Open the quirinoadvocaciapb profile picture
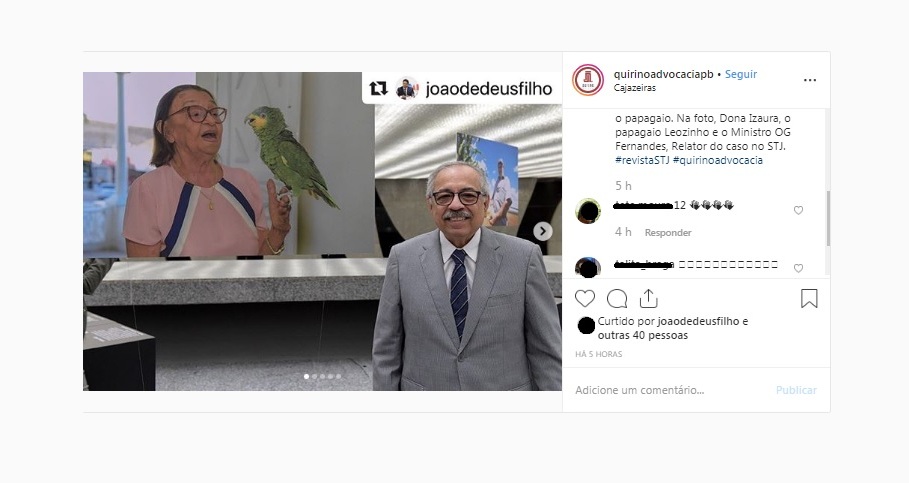Image resolution: width=909 pixels, height=483 pixels. (x=588, y=79)
